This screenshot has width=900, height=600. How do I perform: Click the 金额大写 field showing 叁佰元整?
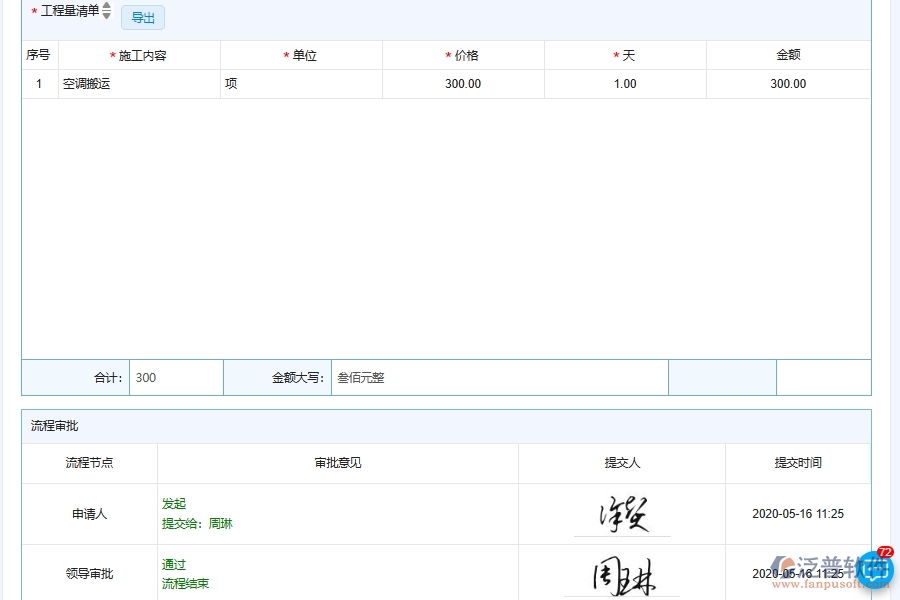[500, 377]
